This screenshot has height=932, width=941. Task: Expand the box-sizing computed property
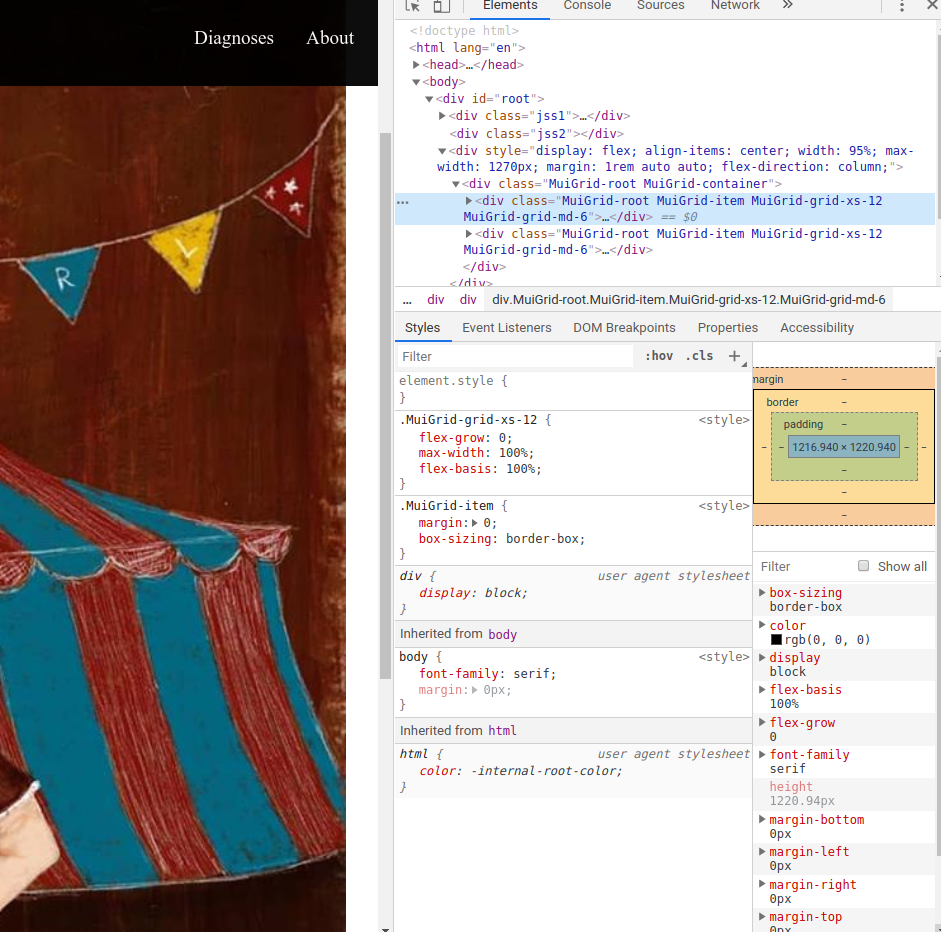(762, 592)
